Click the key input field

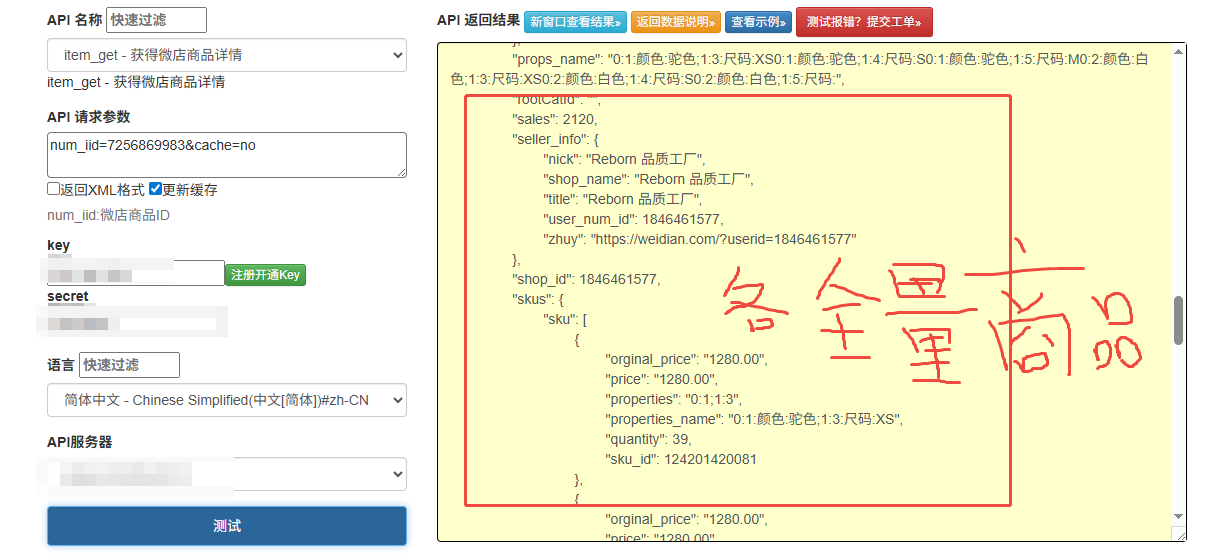(x=135, y=274)
